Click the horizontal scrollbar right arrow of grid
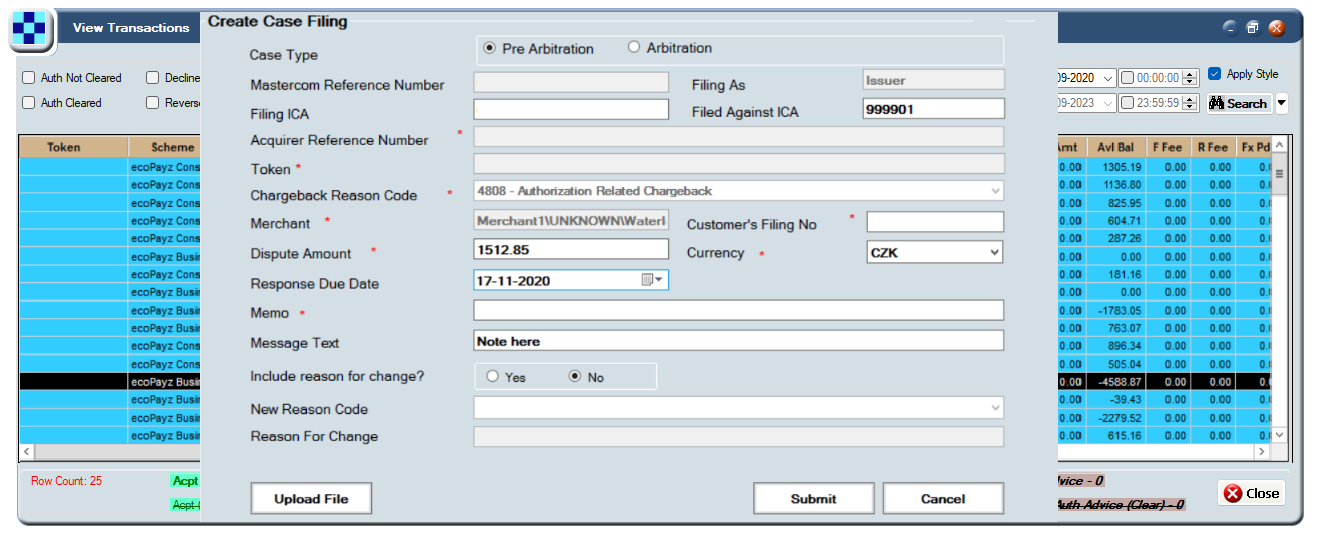The height and width of the screenshot is (538, 1317). click(x=1262, y=452)
